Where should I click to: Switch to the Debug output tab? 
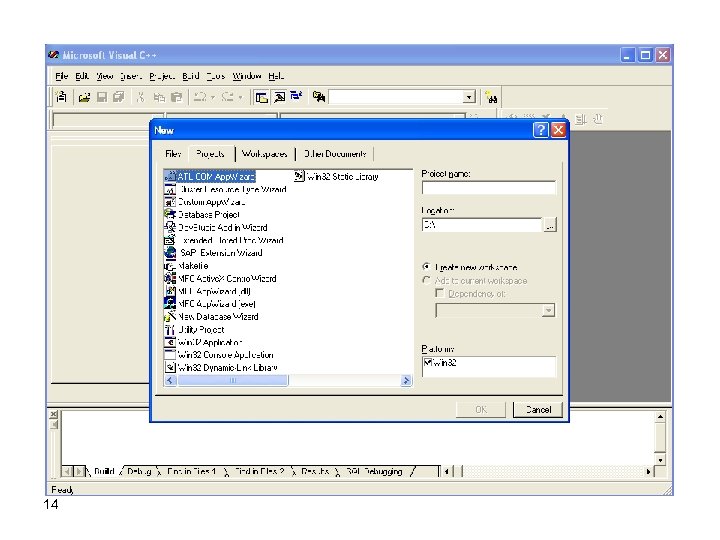pos(139,472)
